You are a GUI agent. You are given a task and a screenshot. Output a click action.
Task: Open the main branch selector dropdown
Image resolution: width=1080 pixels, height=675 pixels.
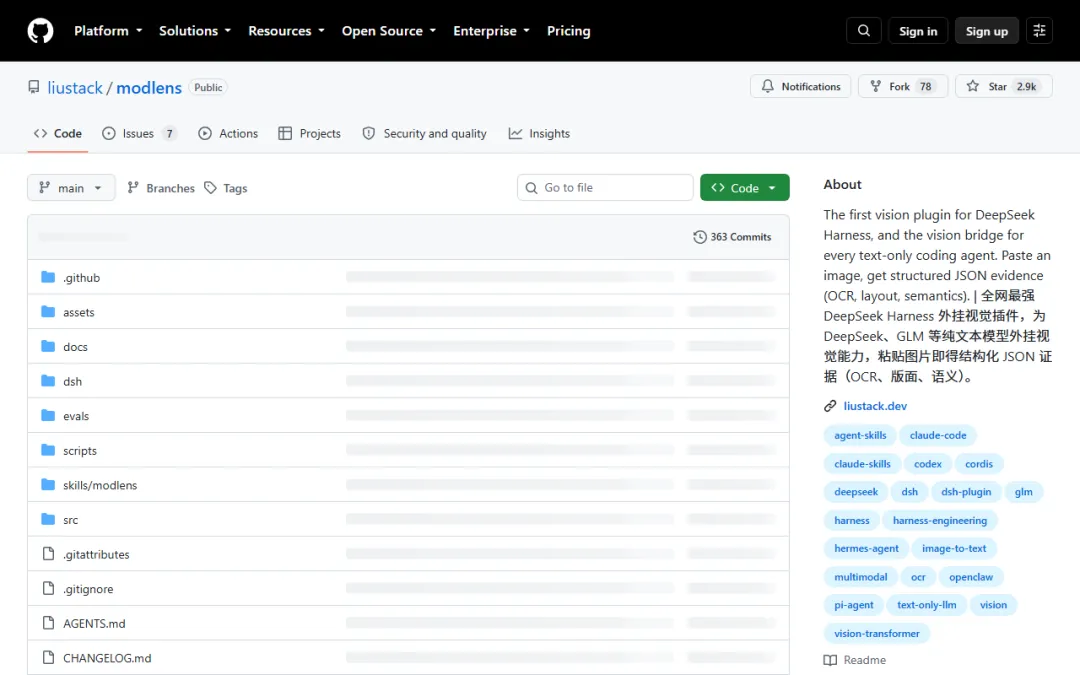(71, 187)
